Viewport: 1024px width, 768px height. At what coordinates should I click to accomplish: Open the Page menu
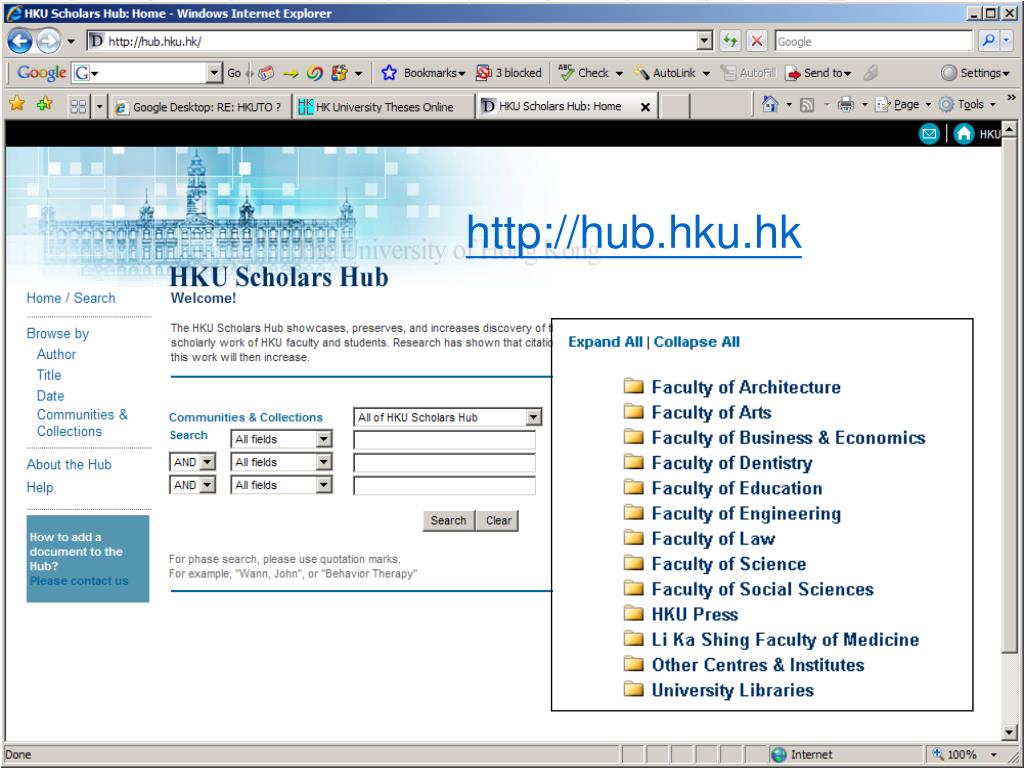(903, 104)
